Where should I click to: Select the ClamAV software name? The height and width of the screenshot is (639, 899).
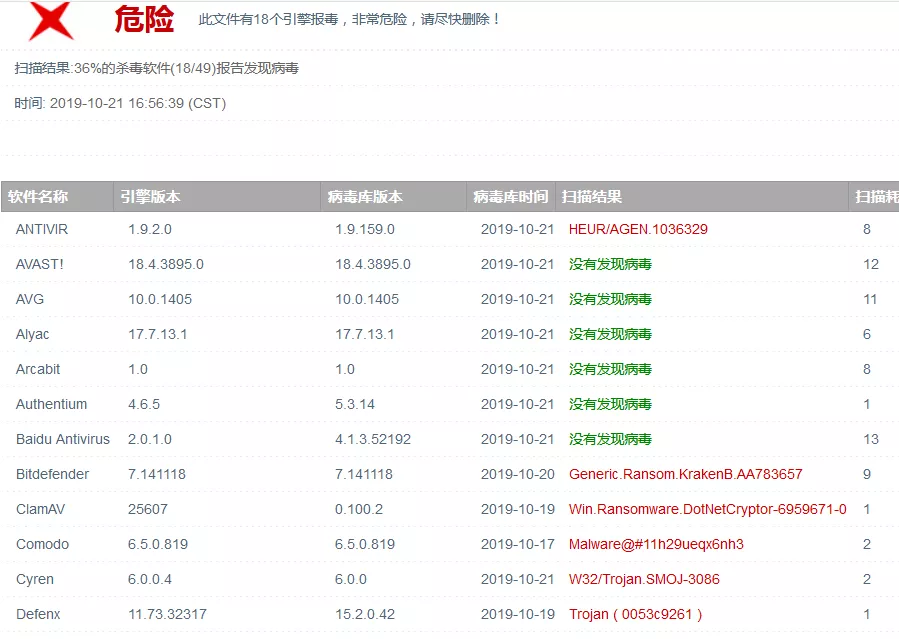click(x=40, y=509)
